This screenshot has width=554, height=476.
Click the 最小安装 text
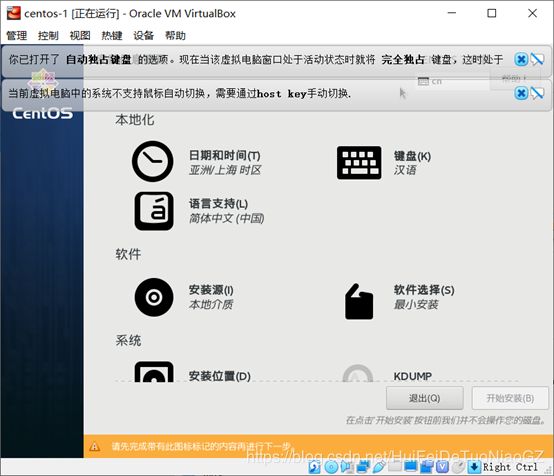pos(416,305)
